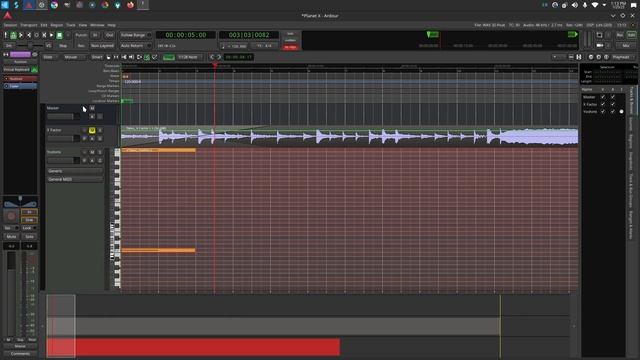Click the red Feedback alert button

(290, 47)
